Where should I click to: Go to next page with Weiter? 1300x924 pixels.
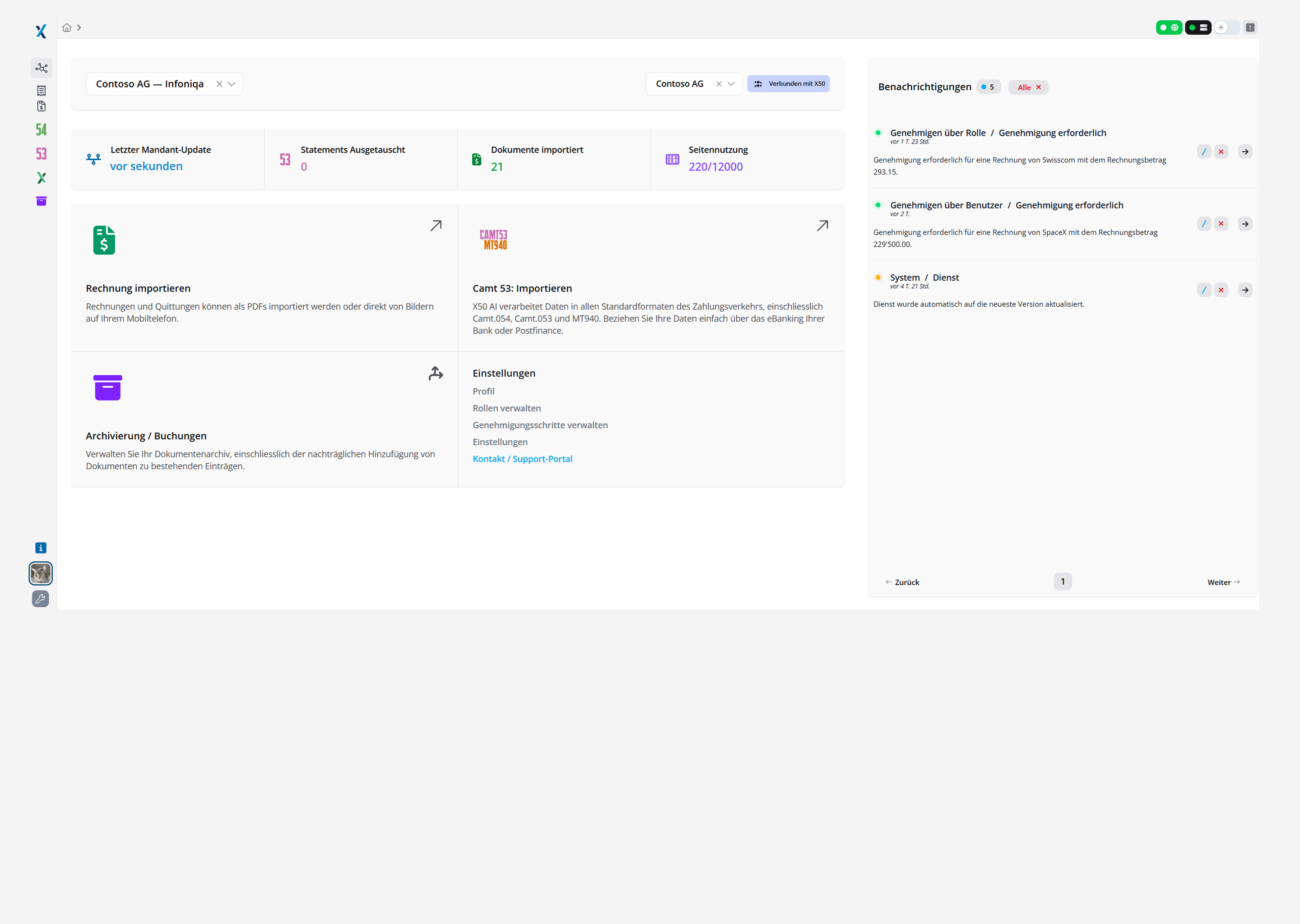click(x=1224, y=582)
